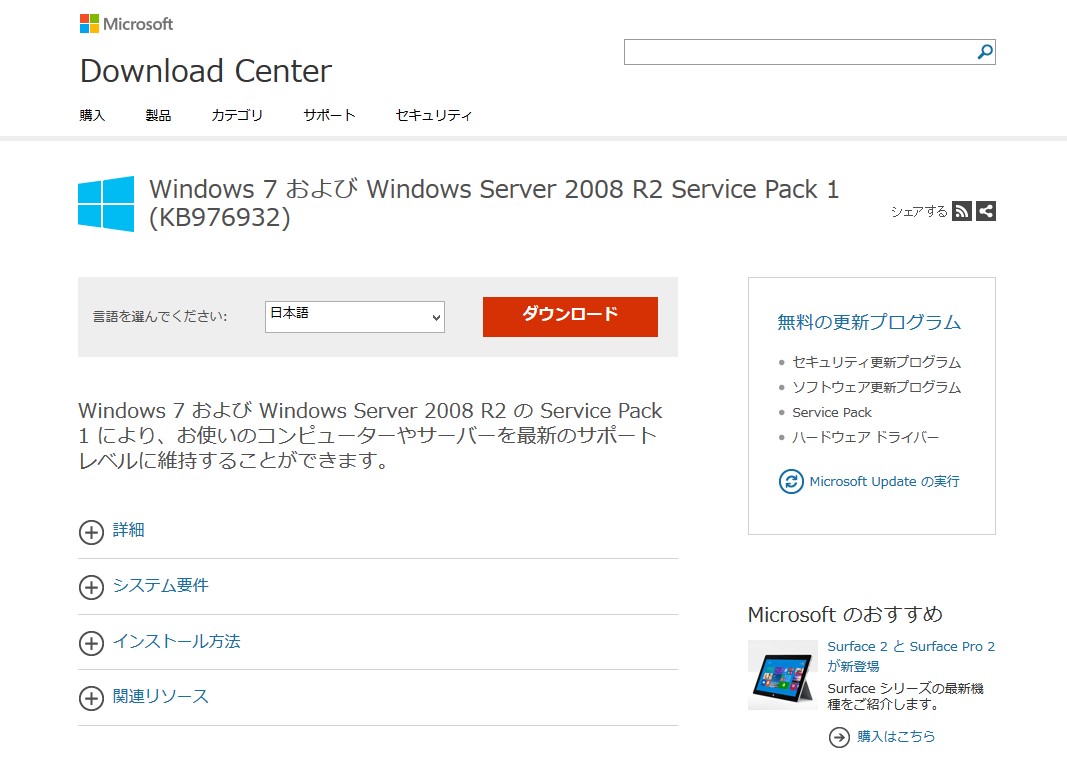Expand the システム要件 section
Screen dimensions: 1067x773
pos(91,587)
